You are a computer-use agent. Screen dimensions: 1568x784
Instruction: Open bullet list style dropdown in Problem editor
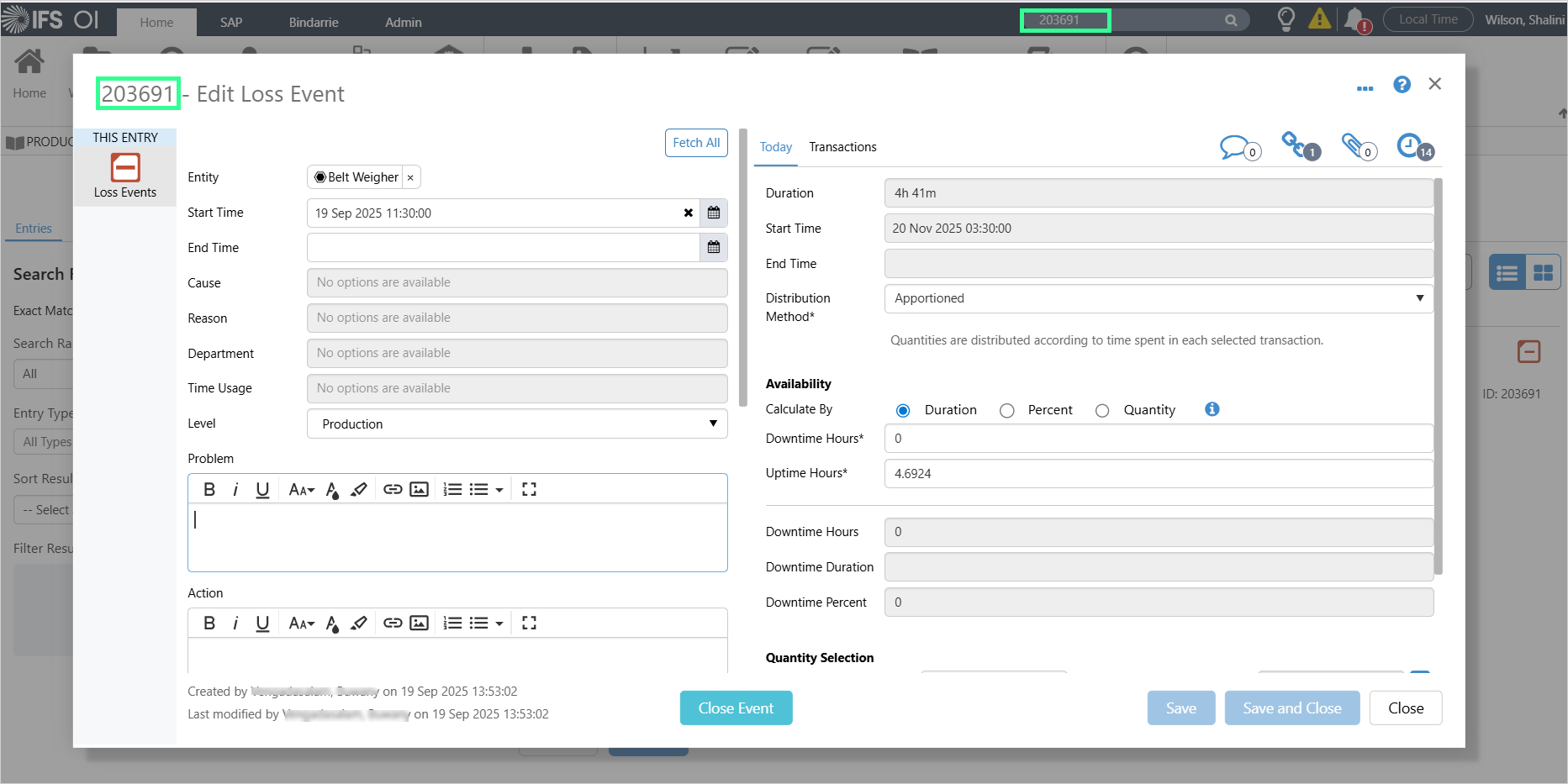click(499, 489)
